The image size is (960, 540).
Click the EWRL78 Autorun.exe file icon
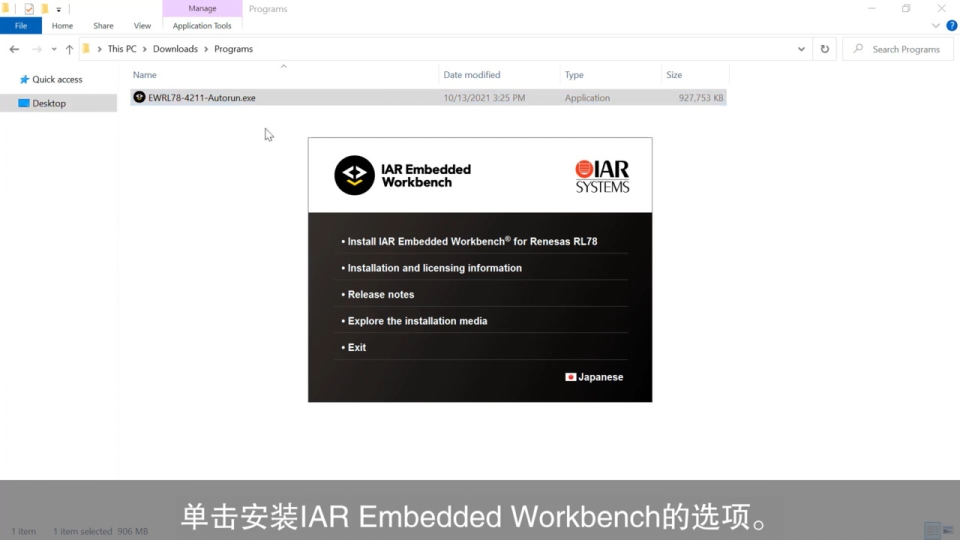139,98
